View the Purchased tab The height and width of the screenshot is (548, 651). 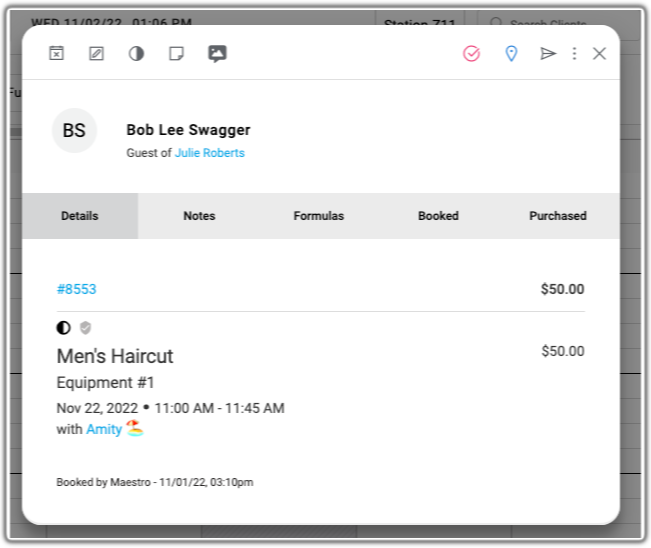558,216
